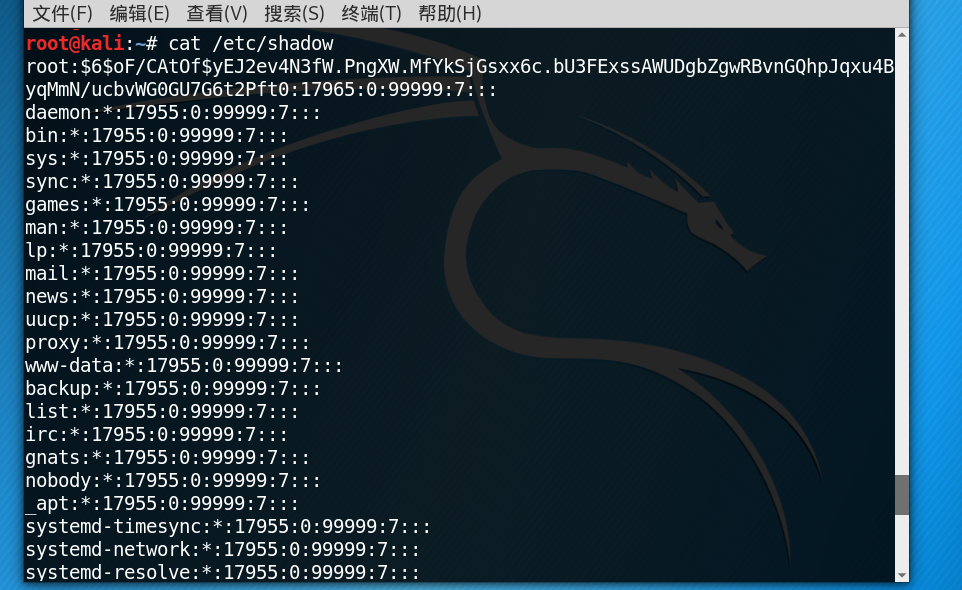Click the sync shadow entry
This screenshot has height=590, width=962.
(x=162, y=182)
